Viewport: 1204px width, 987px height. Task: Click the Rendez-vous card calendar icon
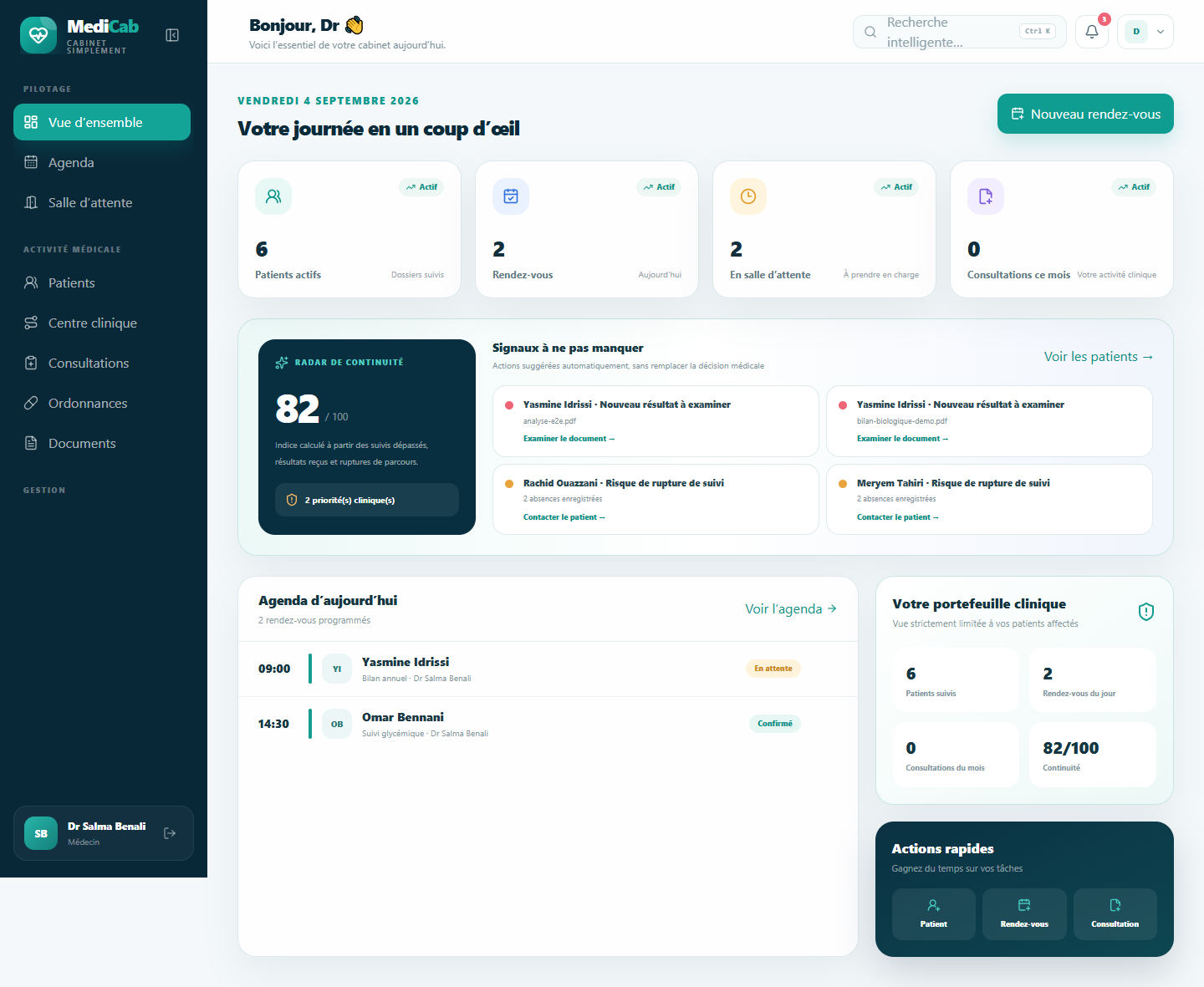511,196
